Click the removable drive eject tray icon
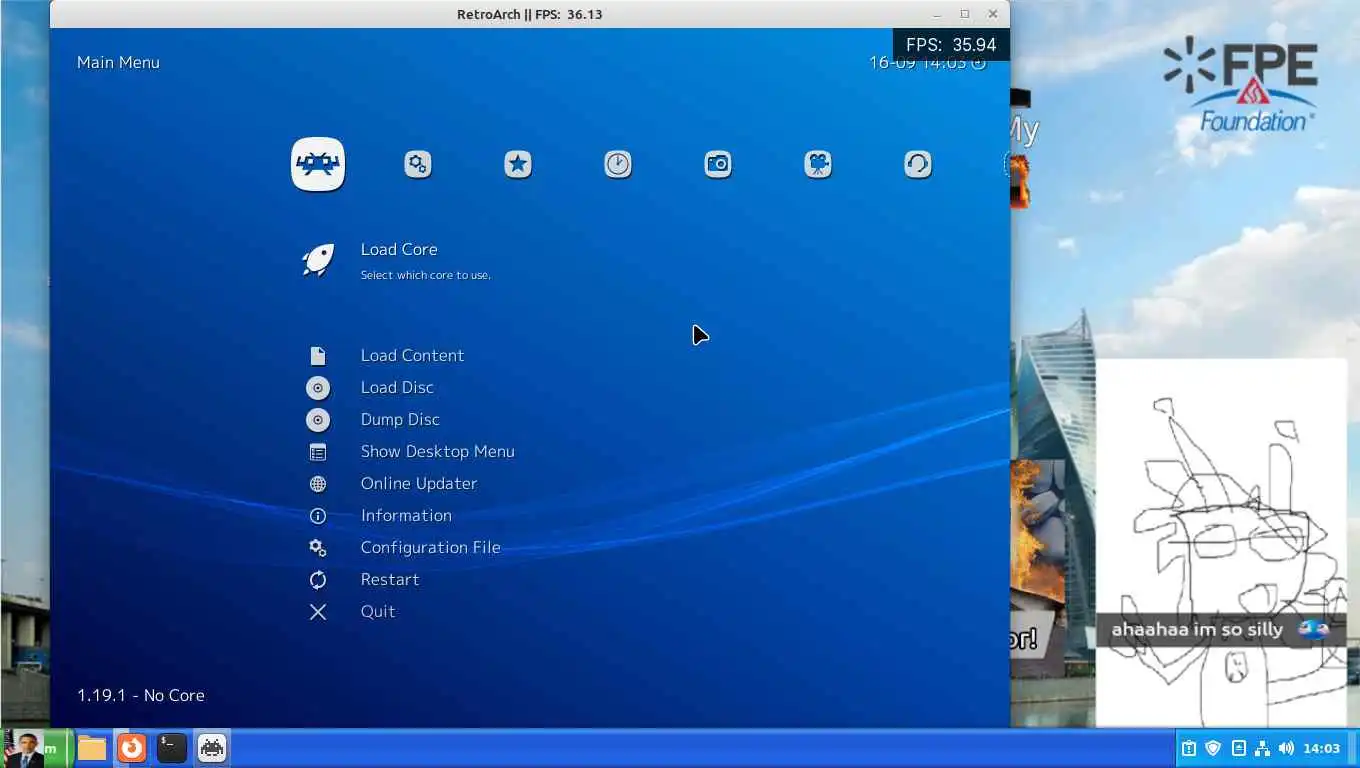Image resolution: width=1360 pixels, height=768 pixels. (x=1238, y=748)
